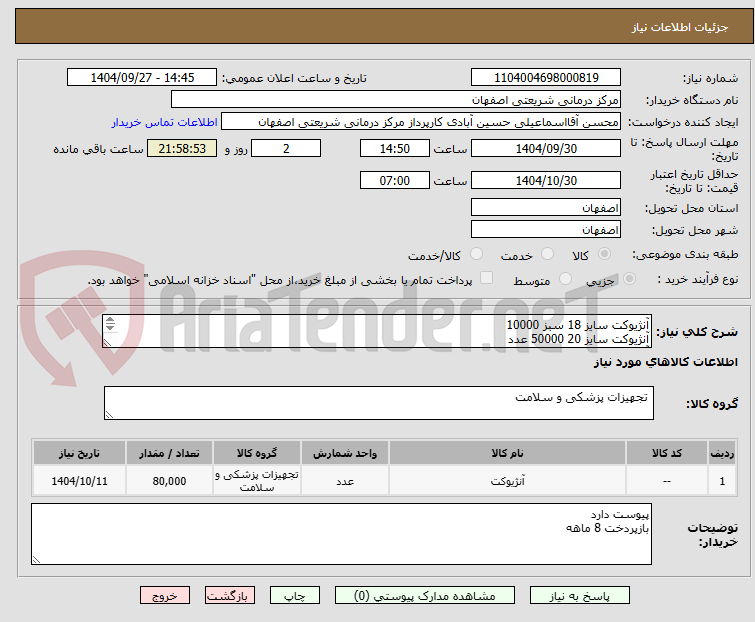Click the response deadline date 1404/09/30
The height and width of the screenshot is (622, 755).
[x=546, y=148]
